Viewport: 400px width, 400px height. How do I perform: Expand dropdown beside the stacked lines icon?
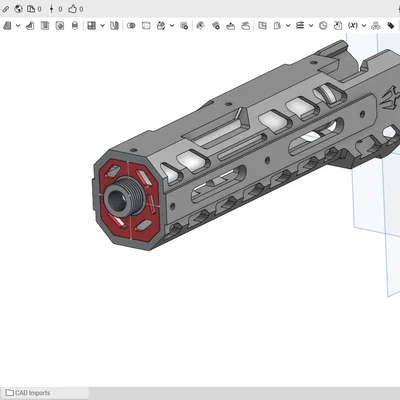(x=311, y=26)
